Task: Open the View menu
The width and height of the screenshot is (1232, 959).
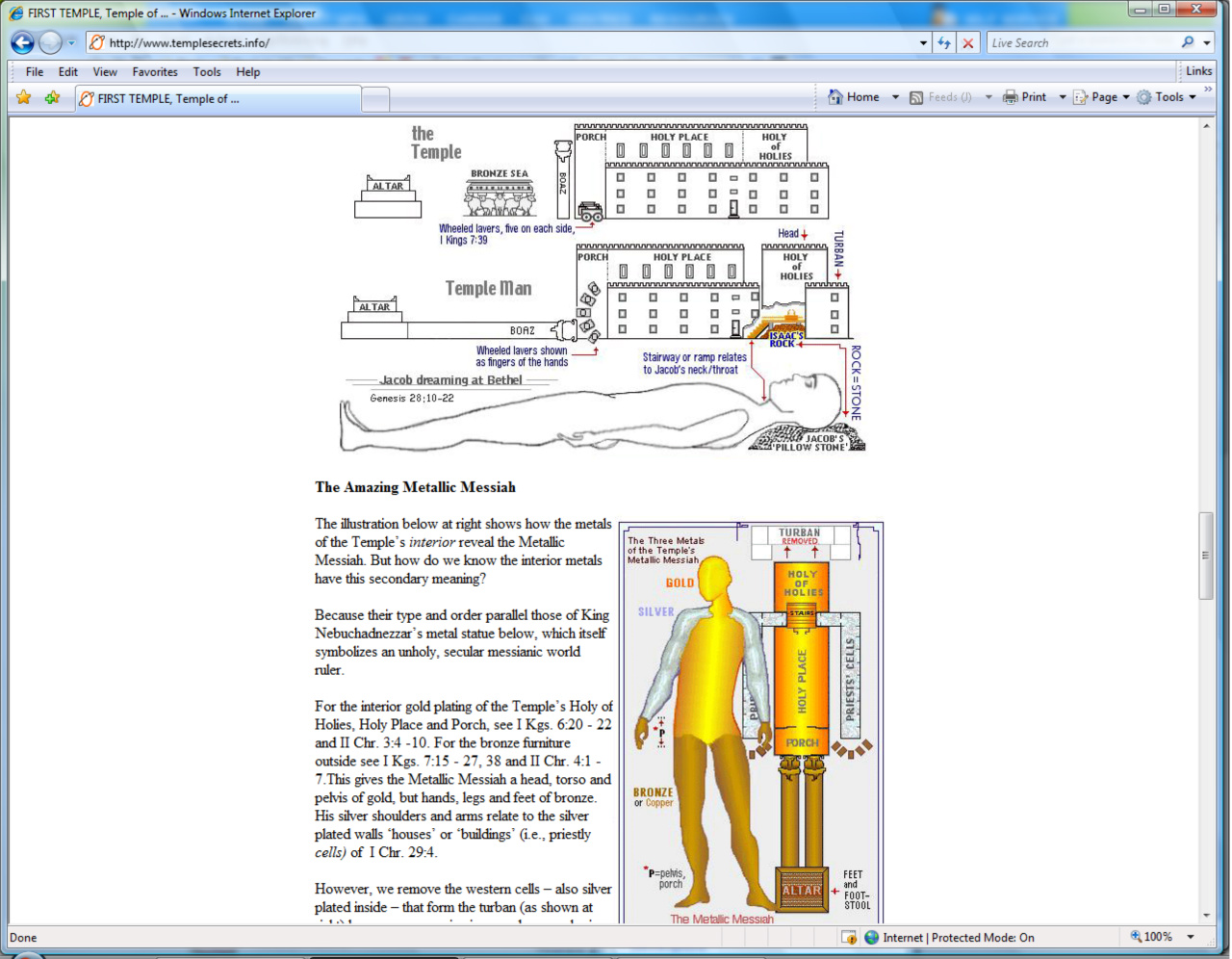Action: [105, 71]
